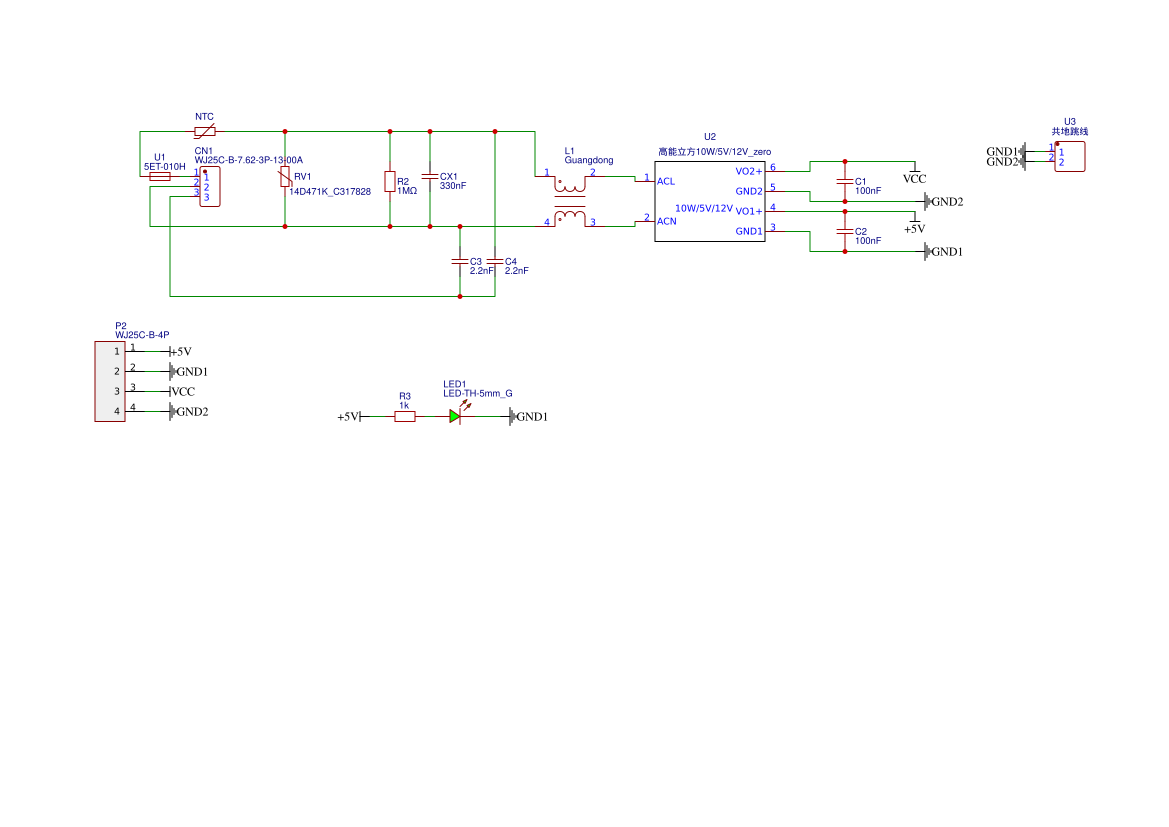Click the C2 100nF capacitor symbol
Viewport: 1169px width, 827px height.
pyautogui.click(x=845, y=231)
